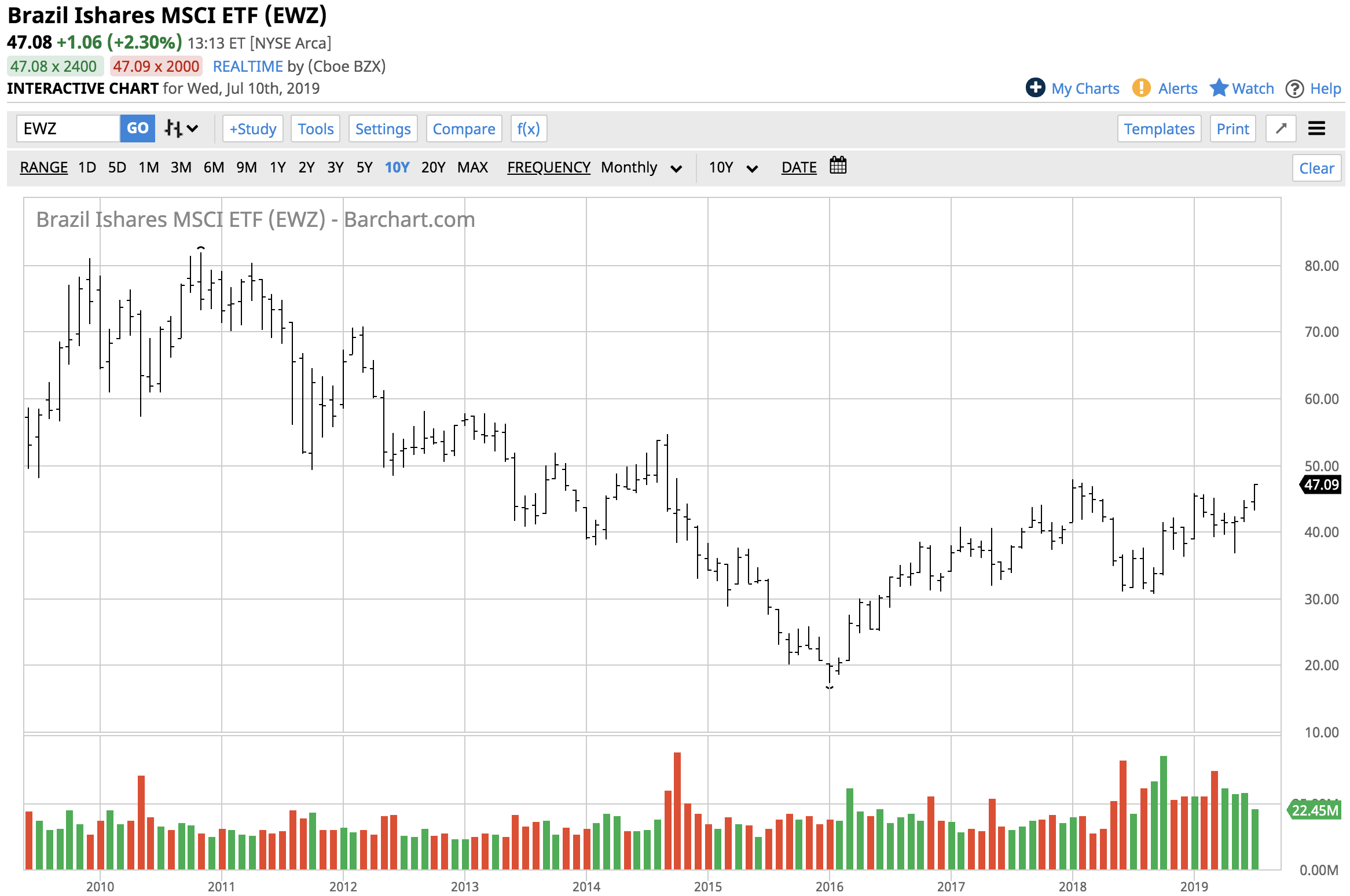The width and height of the screenshot is (1350, 896).
Task: Open the Settings menu
Action: pyautogui.click(x=383, y=128)
